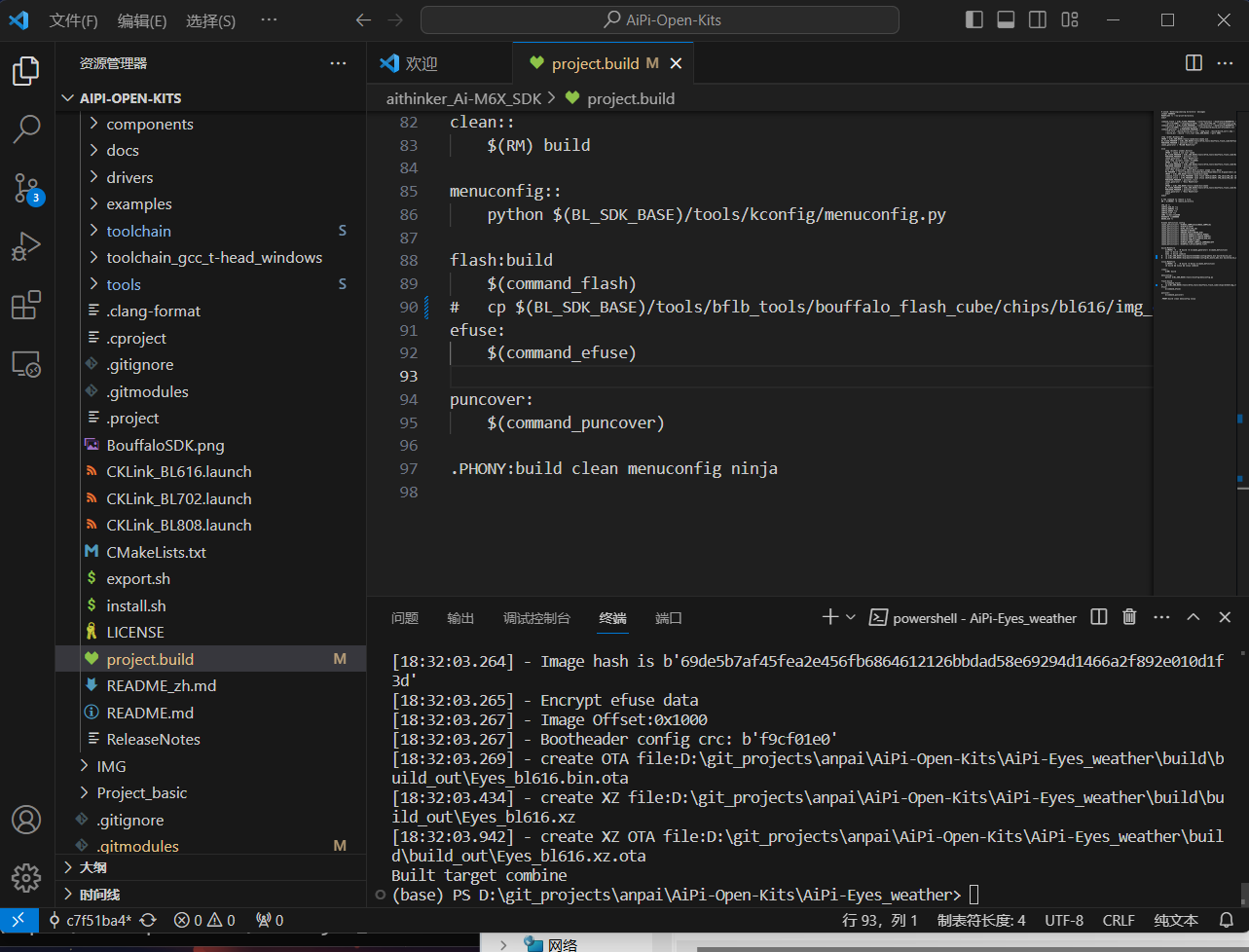Open Explorer views and more actions ellipsis
Screen dimensions: 1249x952
click(x=338, y=63)
